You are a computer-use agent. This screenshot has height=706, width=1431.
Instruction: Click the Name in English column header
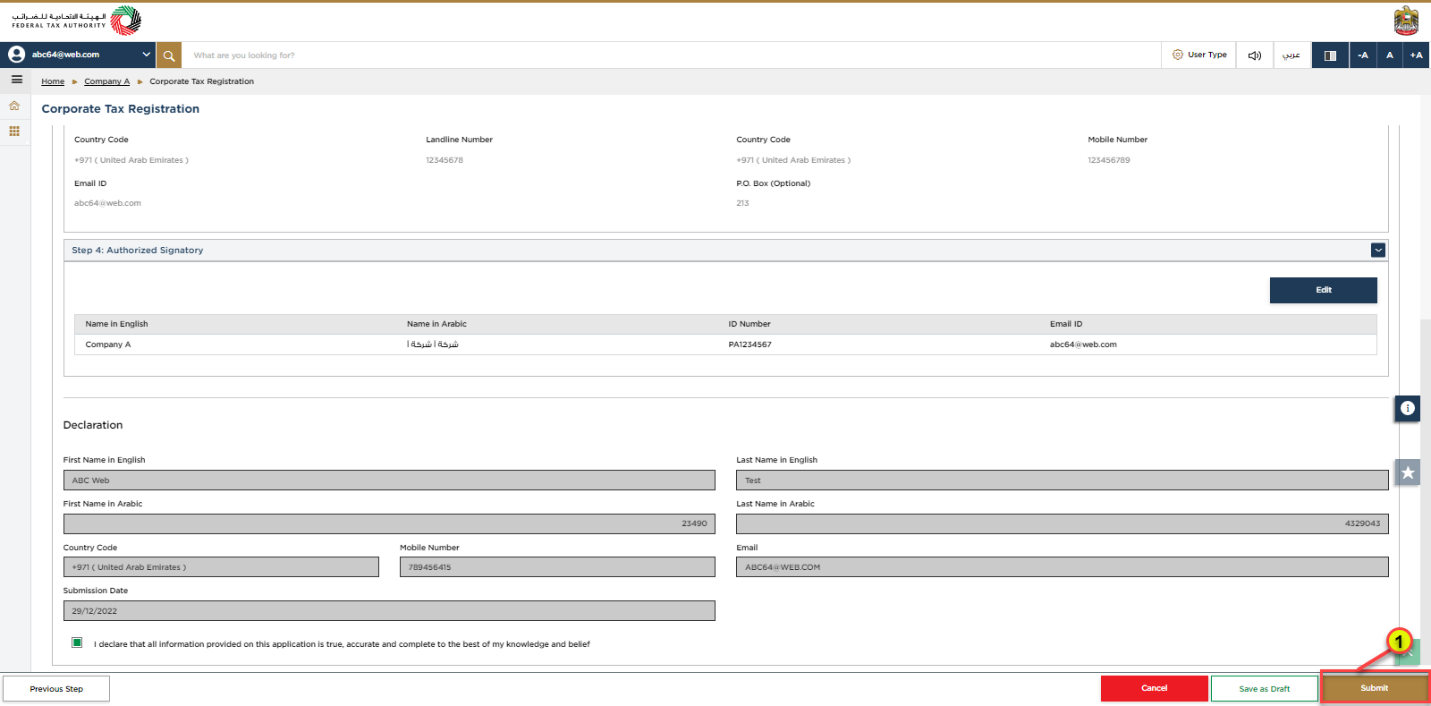117,324
